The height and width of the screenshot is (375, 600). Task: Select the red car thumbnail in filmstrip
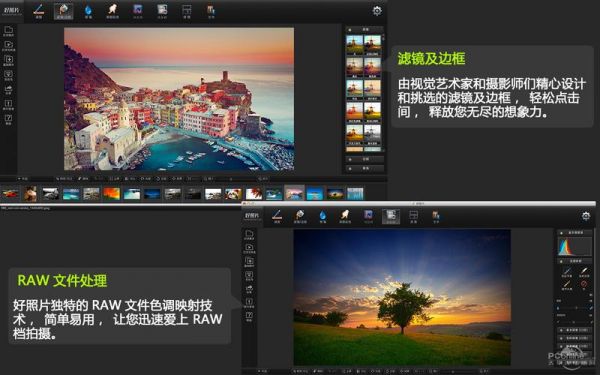pos(10,194)
